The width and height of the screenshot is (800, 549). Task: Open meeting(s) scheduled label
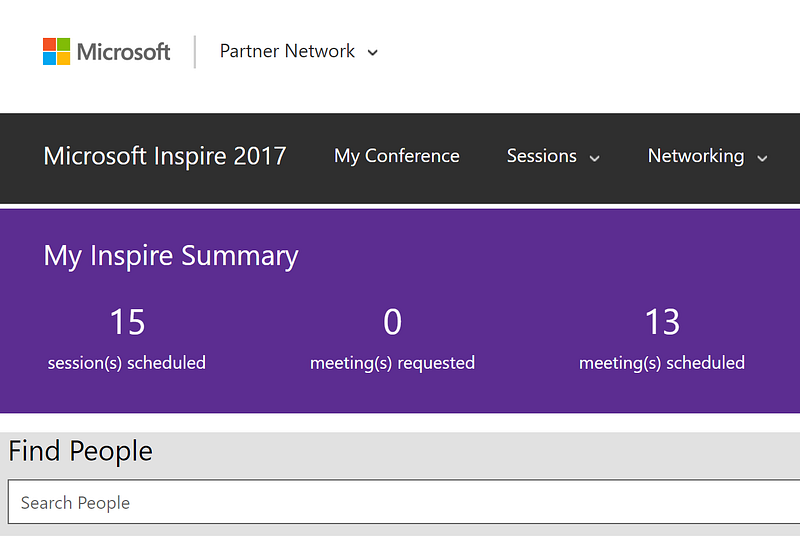point(662,363)
